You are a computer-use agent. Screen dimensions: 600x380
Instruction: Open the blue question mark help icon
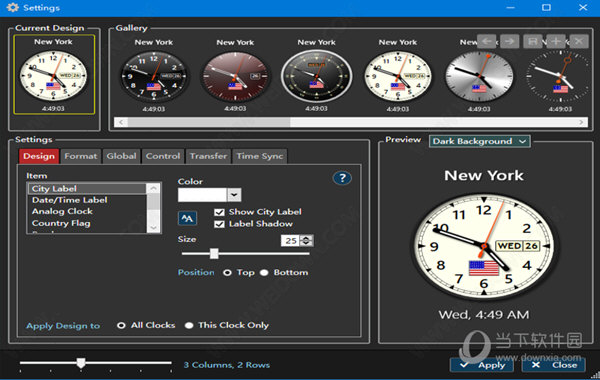[342, 178]
